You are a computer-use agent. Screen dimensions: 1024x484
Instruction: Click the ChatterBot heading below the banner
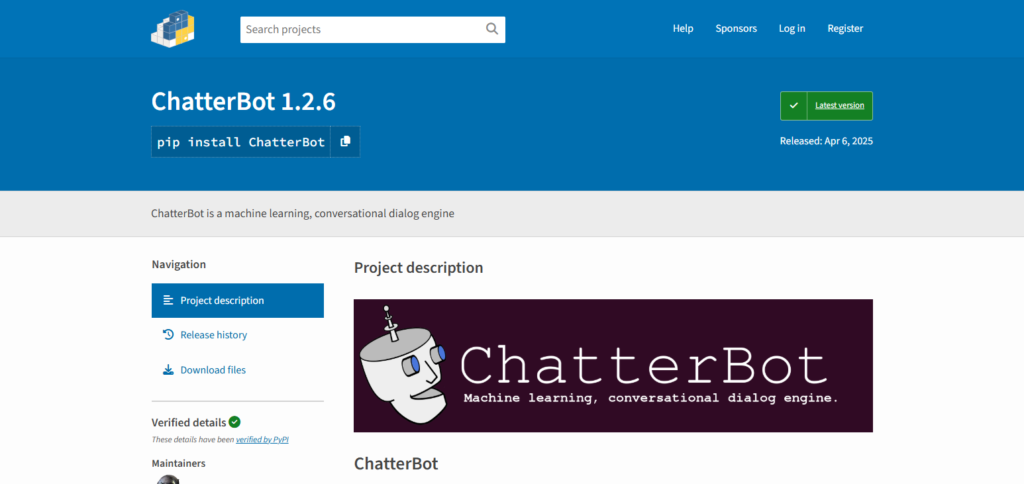(x=396, y=464)
